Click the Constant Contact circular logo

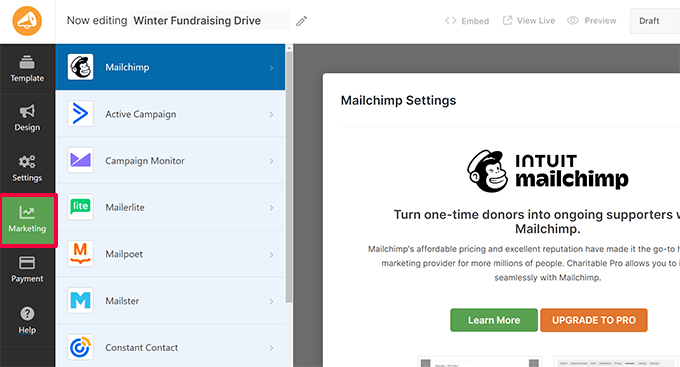[x=80, y=347]
